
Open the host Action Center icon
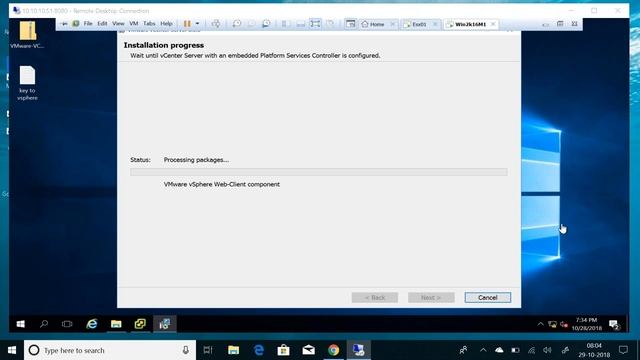pyautogui.click(x=623, y=350)
